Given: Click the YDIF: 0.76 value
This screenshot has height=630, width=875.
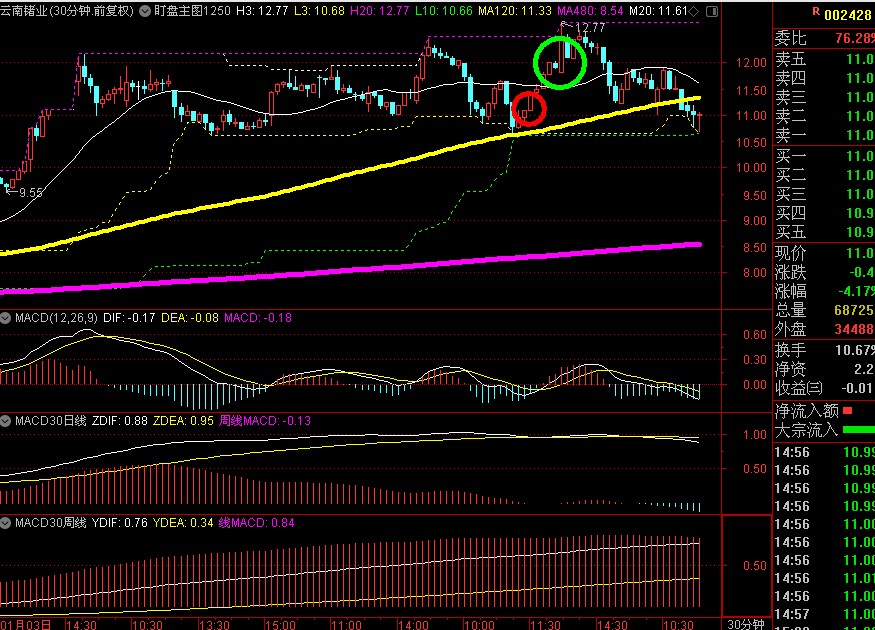Looking at the screenshot, I should [119, 523].
